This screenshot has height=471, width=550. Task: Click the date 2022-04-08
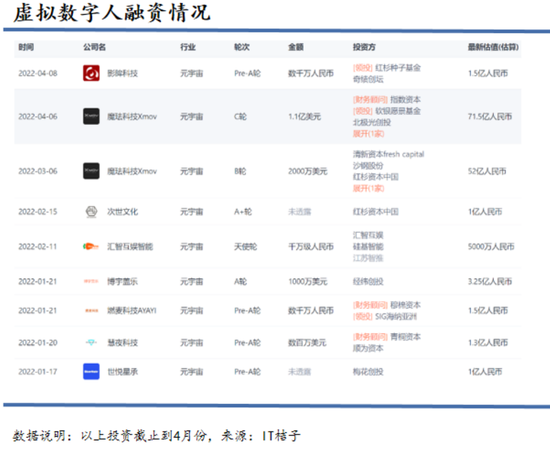(38, 73)
